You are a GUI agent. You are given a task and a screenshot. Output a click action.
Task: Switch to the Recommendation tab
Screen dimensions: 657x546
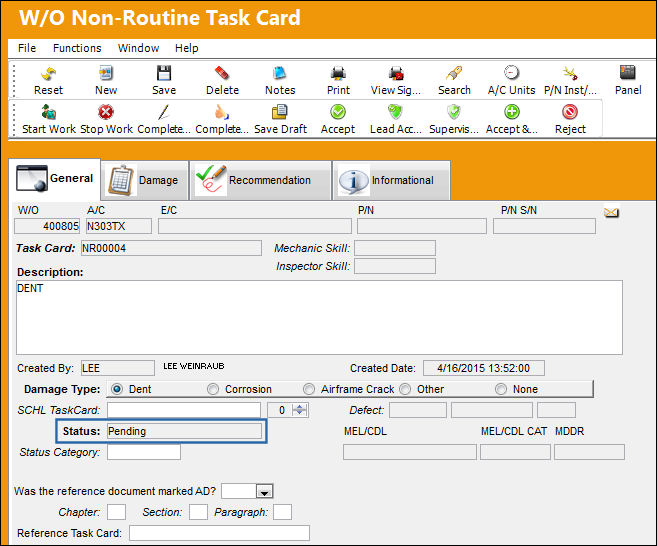pyautogui.click(x=260, y=180)
